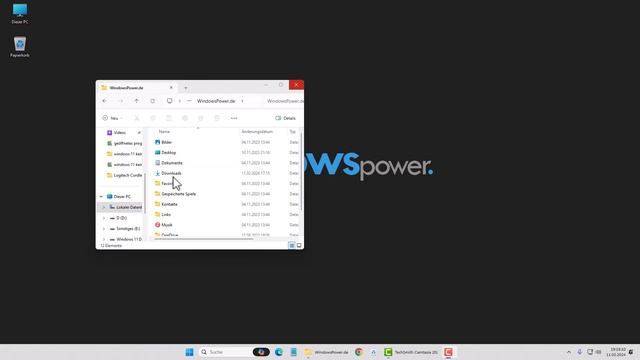The height and width of the screenshot is (360, 640).
Task: Add a new Explorer tab
Action: click(186, 88)
